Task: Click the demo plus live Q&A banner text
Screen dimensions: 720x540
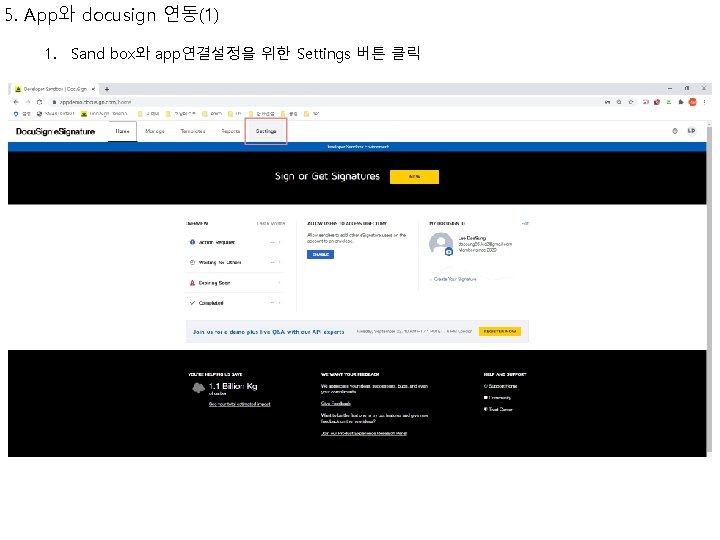Action: pyautogui.click(x=268, y=332)
